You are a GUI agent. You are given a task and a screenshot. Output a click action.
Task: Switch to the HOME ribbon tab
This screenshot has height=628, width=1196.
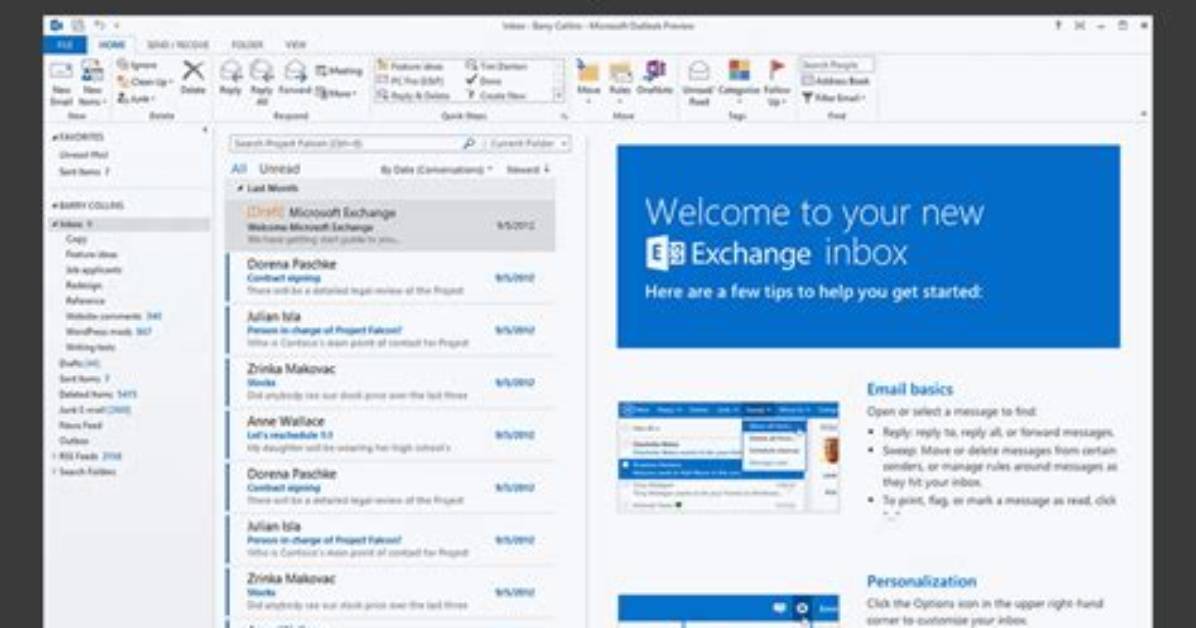pos(111,45)
